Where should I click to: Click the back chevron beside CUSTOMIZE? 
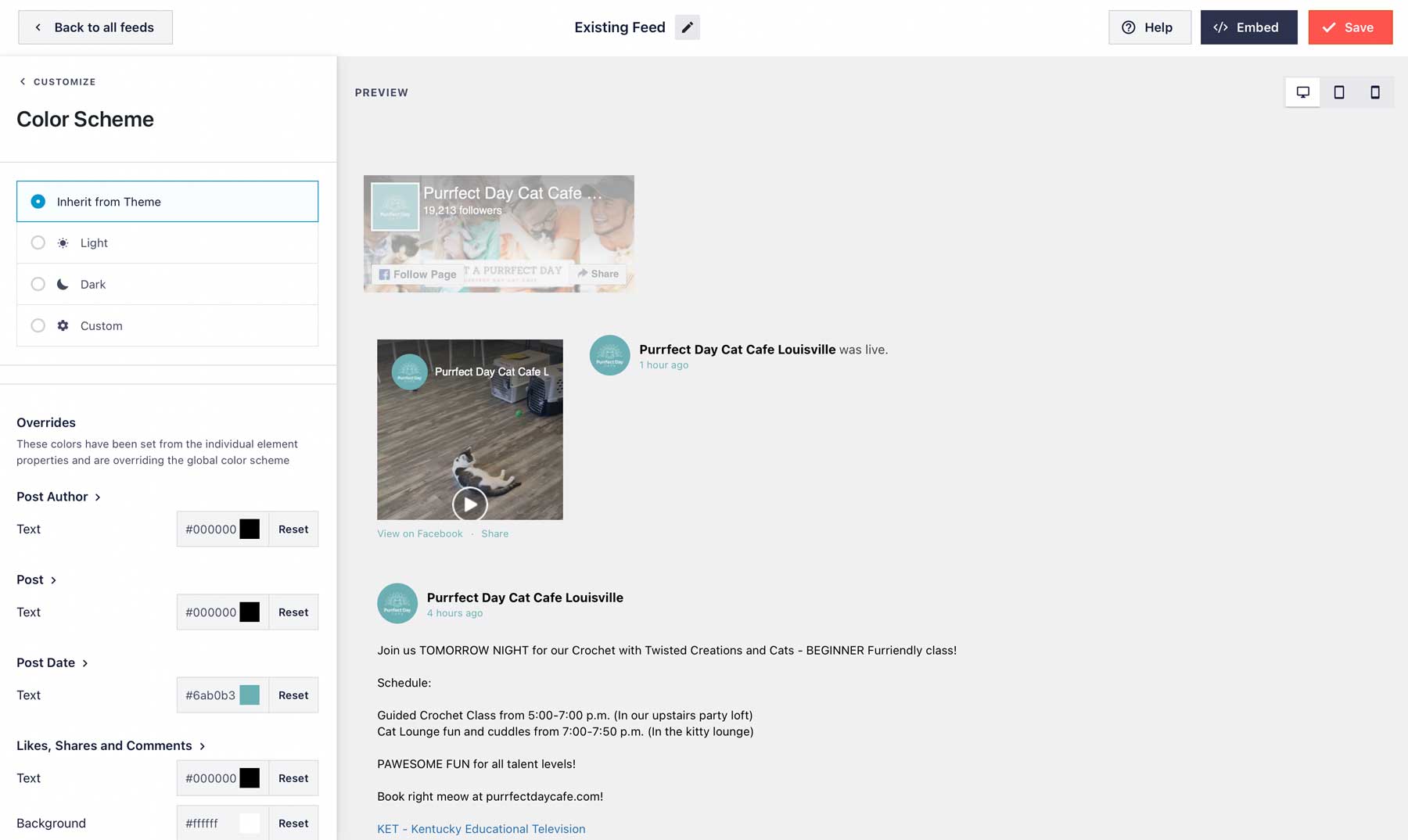coord(22,81)
